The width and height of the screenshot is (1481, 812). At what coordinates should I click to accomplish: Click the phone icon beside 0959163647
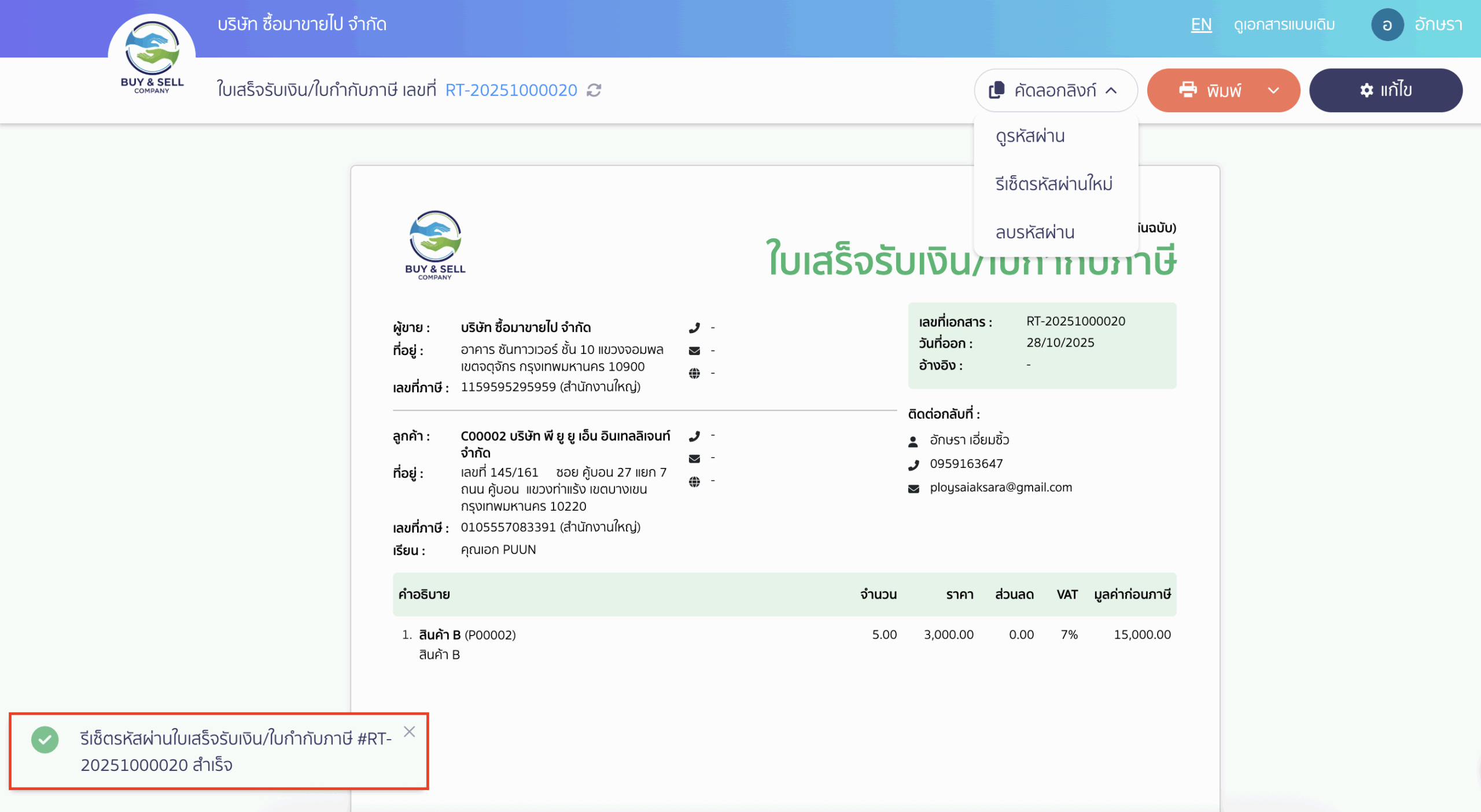pos(913,463)
